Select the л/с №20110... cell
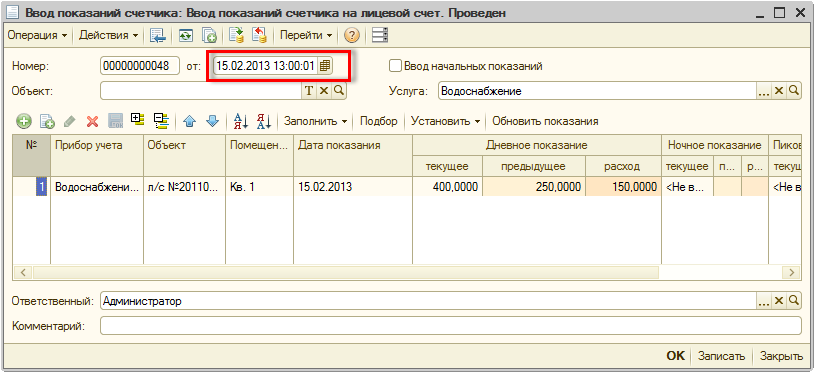814x372 pixels. click(x=184, y=187)
